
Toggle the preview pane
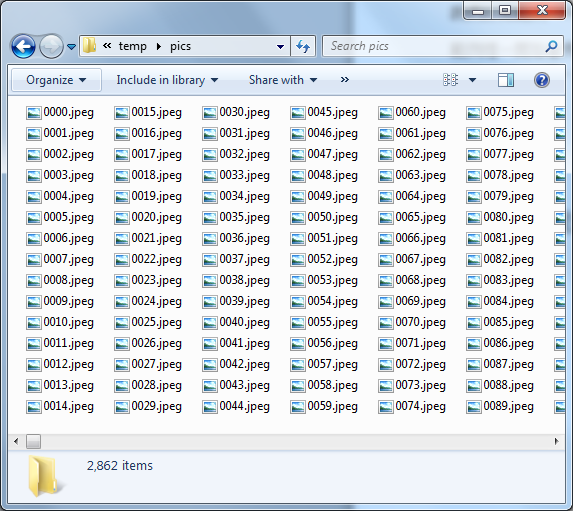tap(506, 80)
